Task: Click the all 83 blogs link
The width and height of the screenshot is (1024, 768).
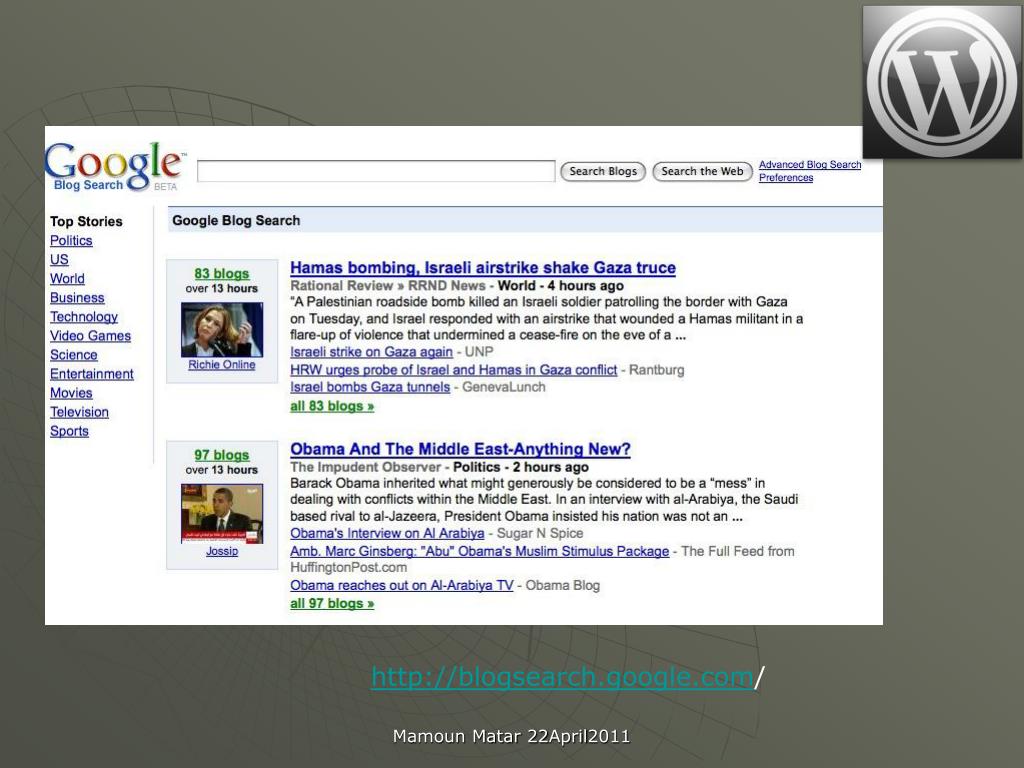Action: [332, 406]
